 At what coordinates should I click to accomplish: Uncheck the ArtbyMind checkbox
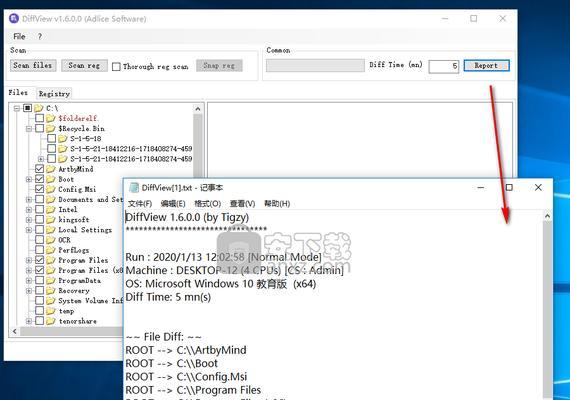pos(40,169)
